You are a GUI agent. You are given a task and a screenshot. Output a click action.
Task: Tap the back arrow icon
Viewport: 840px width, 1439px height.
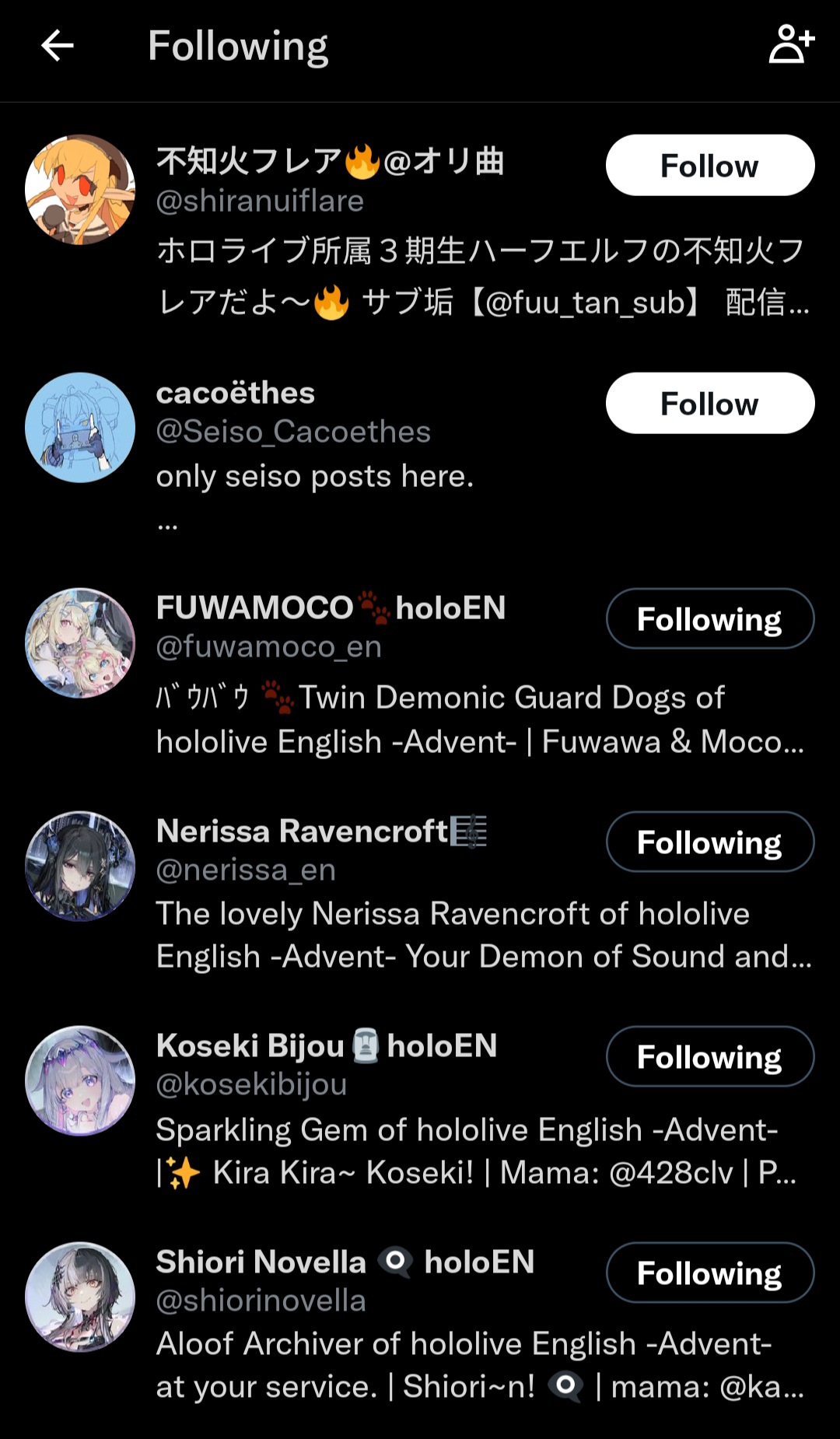(57, 46)
